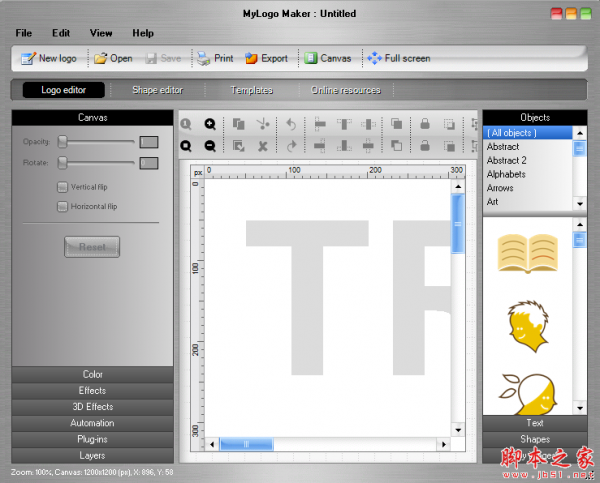Click the cut scissors icon

pyautogui.click(x=263, y=124)
